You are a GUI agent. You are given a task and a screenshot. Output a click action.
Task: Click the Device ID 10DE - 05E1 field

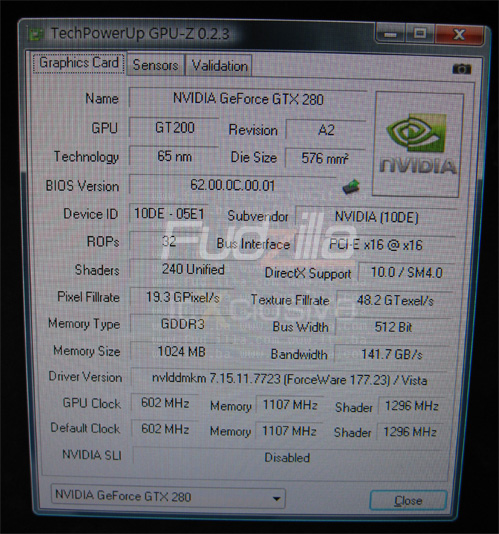(x=169, y=214)
